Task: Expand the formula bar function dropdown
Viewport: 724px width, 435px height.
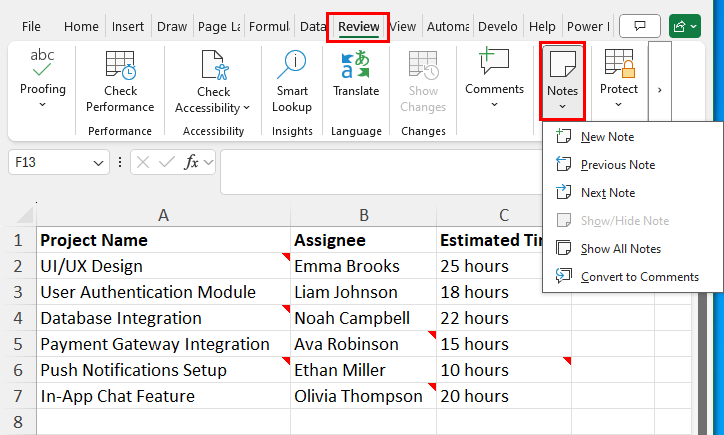Action: tap(209, 163)
